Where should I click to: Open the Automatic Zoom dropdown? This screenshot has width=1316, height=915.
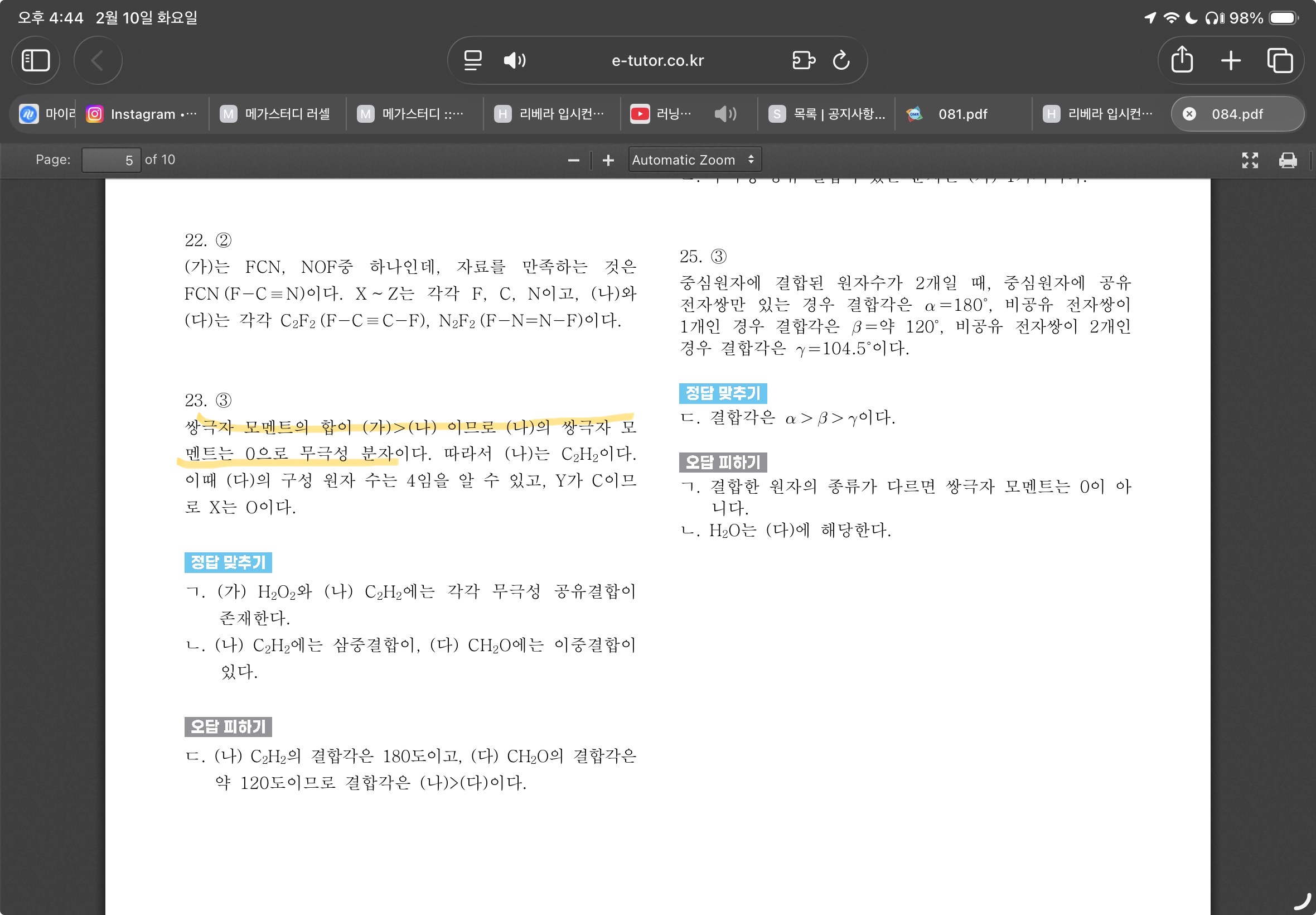694,160
